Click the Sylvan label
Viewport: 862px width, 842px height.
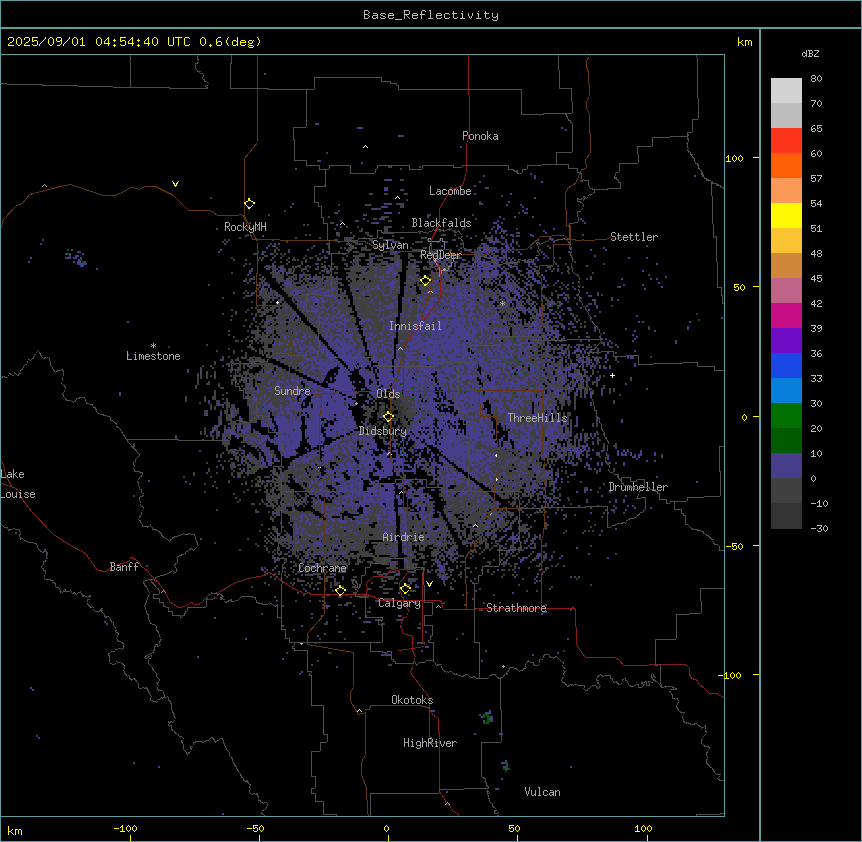click(x=390, y=245)
